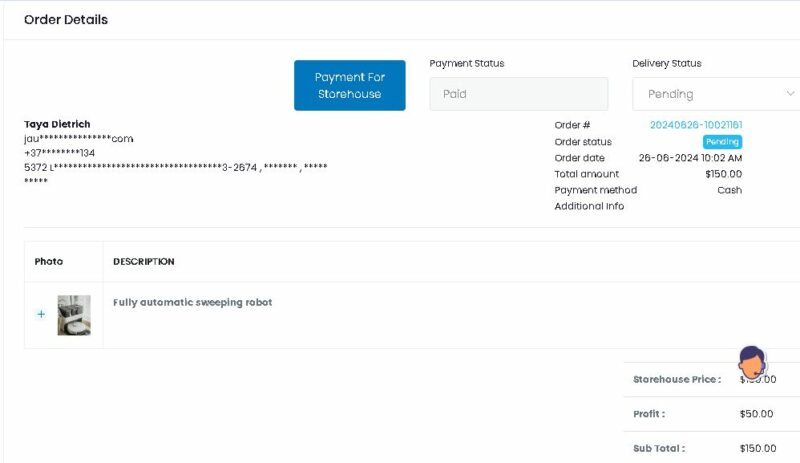Open order number 20240626-10021161 link
The height and width of the screenshot is (463, 800).
(x=695, y=125)
